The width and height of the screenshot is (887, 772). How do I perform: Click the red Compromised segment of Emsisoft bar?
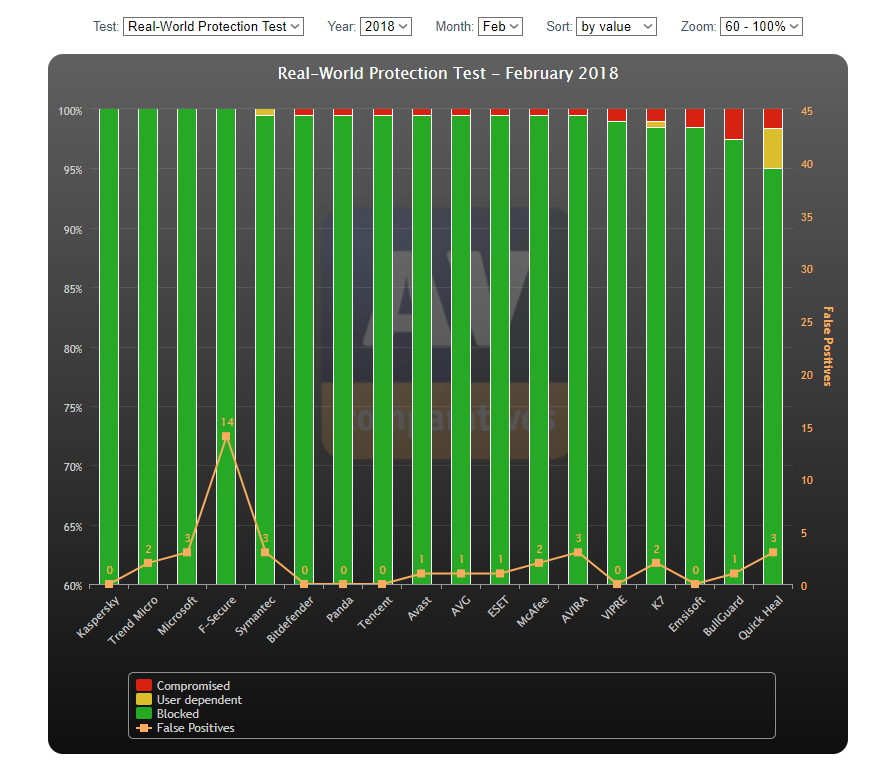[x=695, y=118]
